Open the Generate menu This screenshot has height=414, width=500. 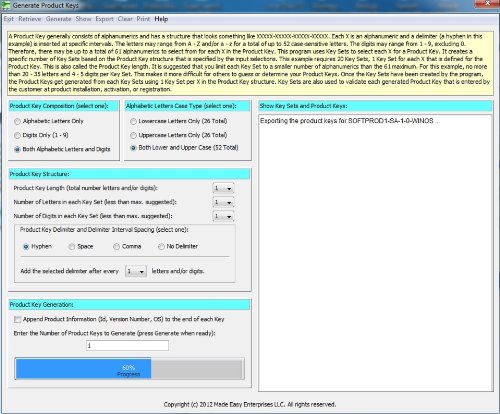coord(59,19)
